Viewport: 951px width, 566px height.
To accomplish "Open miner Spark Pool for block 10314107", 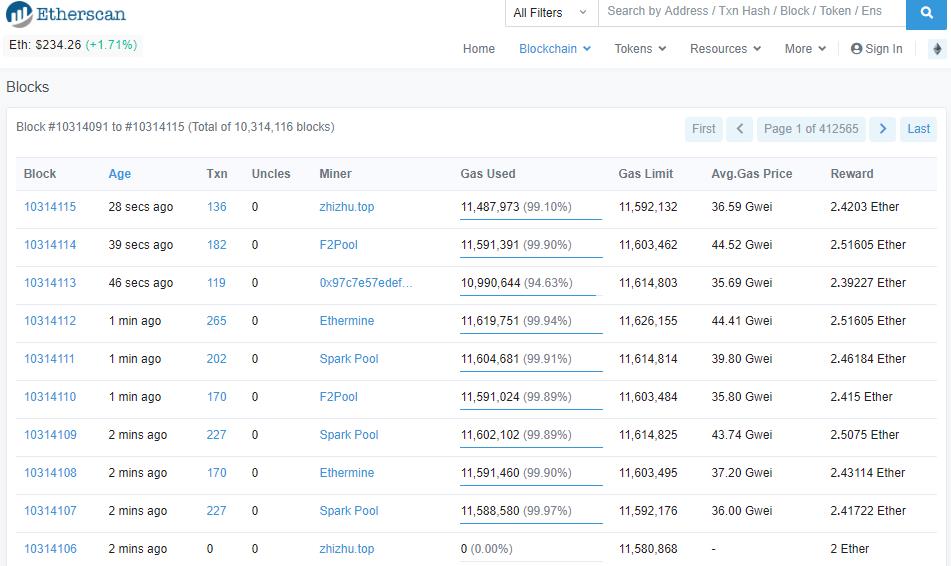I will 349,511.
